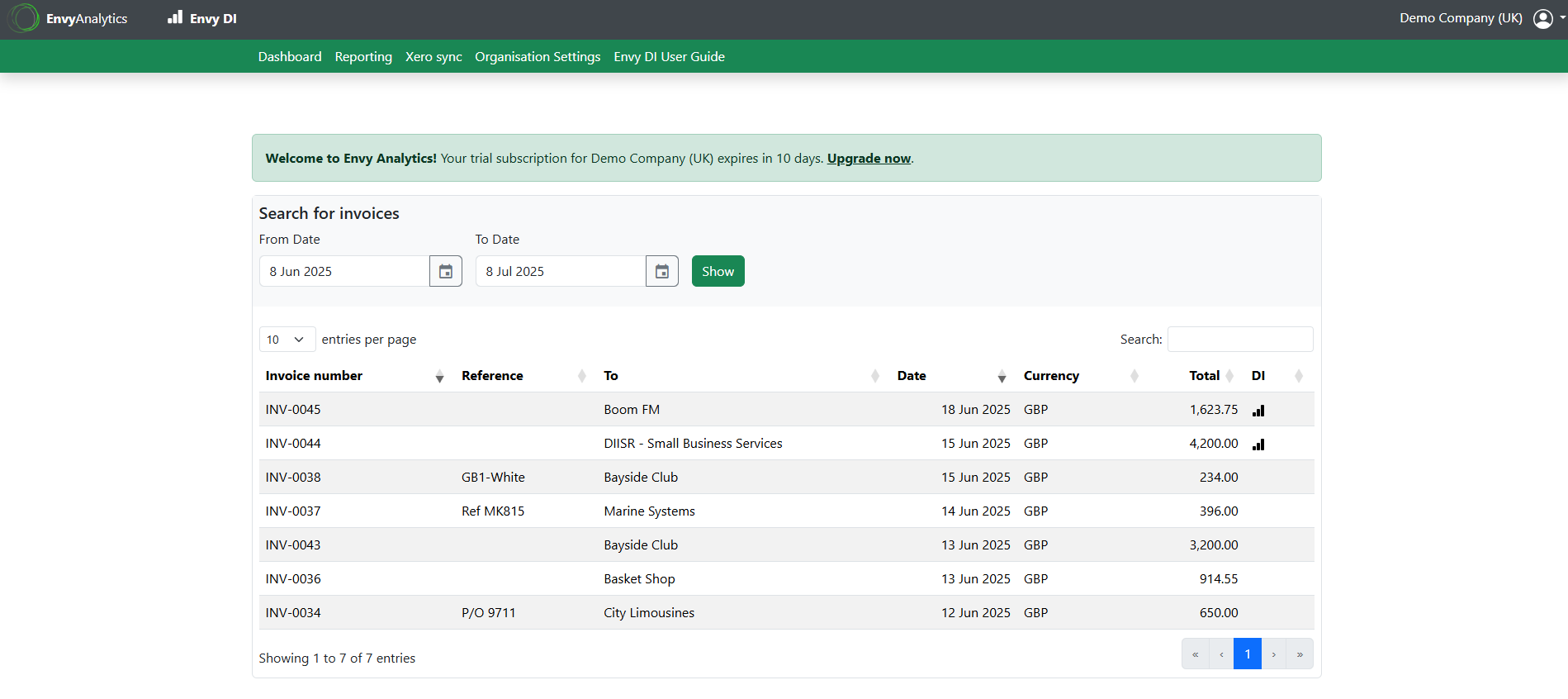Sort by DI column arrows
1568x699 pixels.
[1299, 376]
